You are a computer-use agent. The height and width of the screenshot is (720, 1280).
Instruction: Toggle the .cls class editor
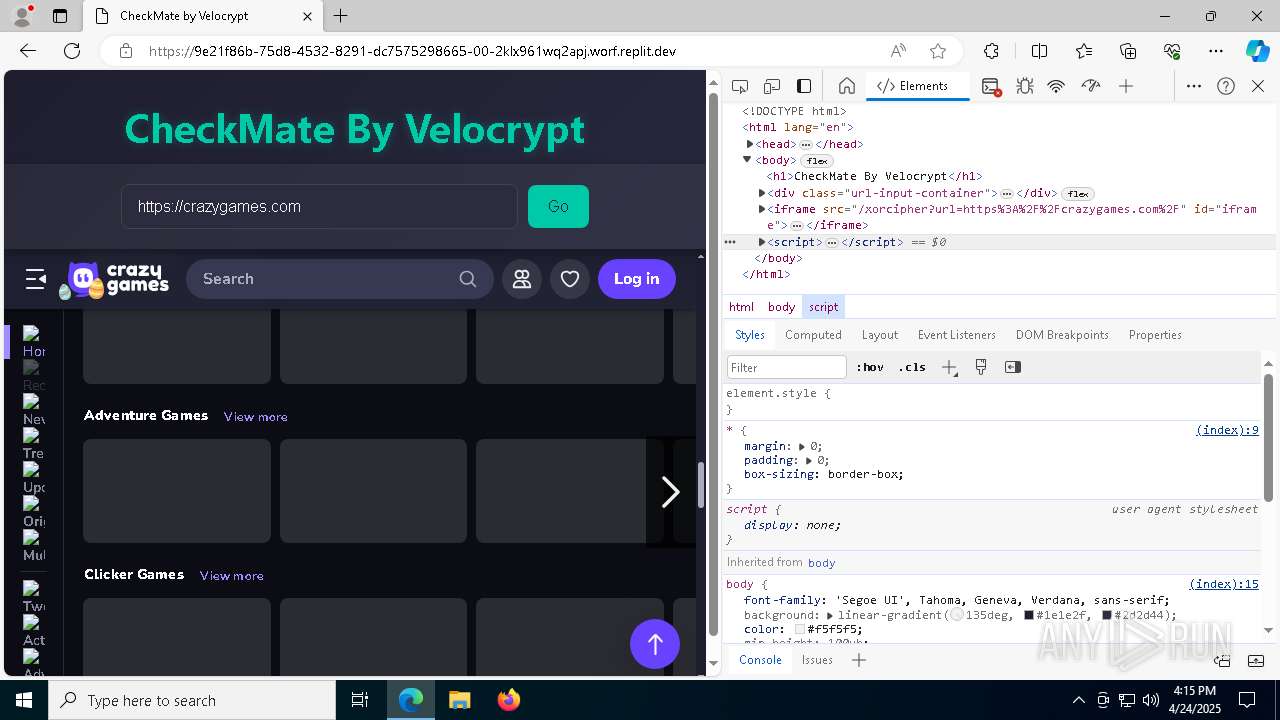pyautogui.click(x=912, y=367)
